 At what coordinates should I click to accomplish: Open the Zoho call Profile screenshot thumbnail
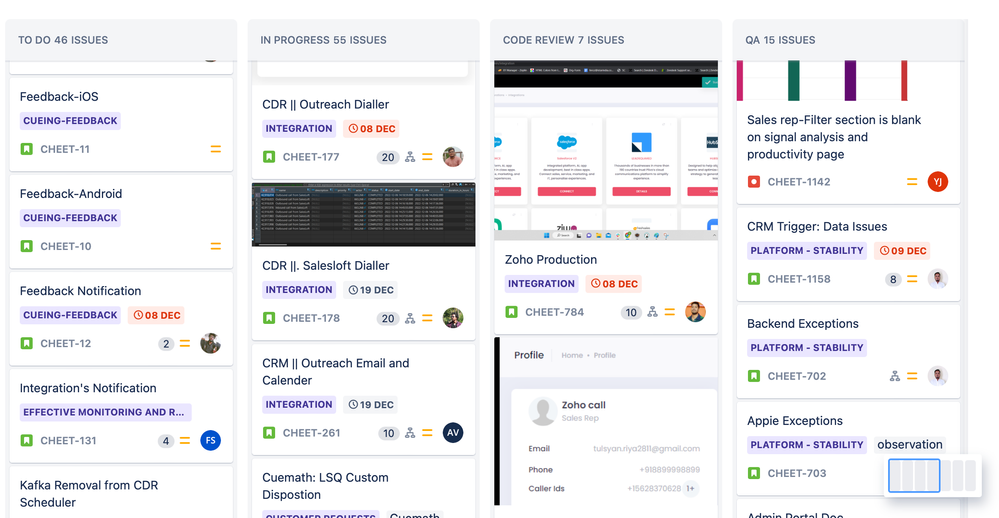point(606,422)
